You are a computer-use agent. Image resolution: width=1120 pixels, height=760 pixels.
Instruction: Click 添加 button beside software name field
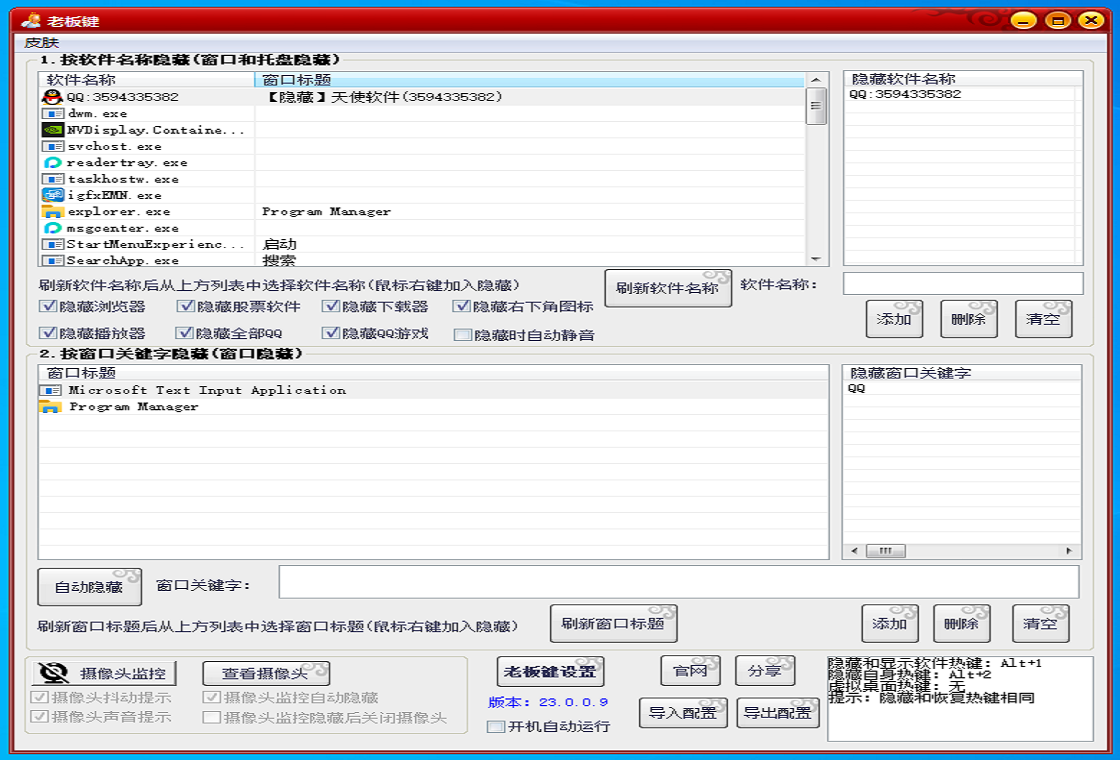[x=894, y=319]
